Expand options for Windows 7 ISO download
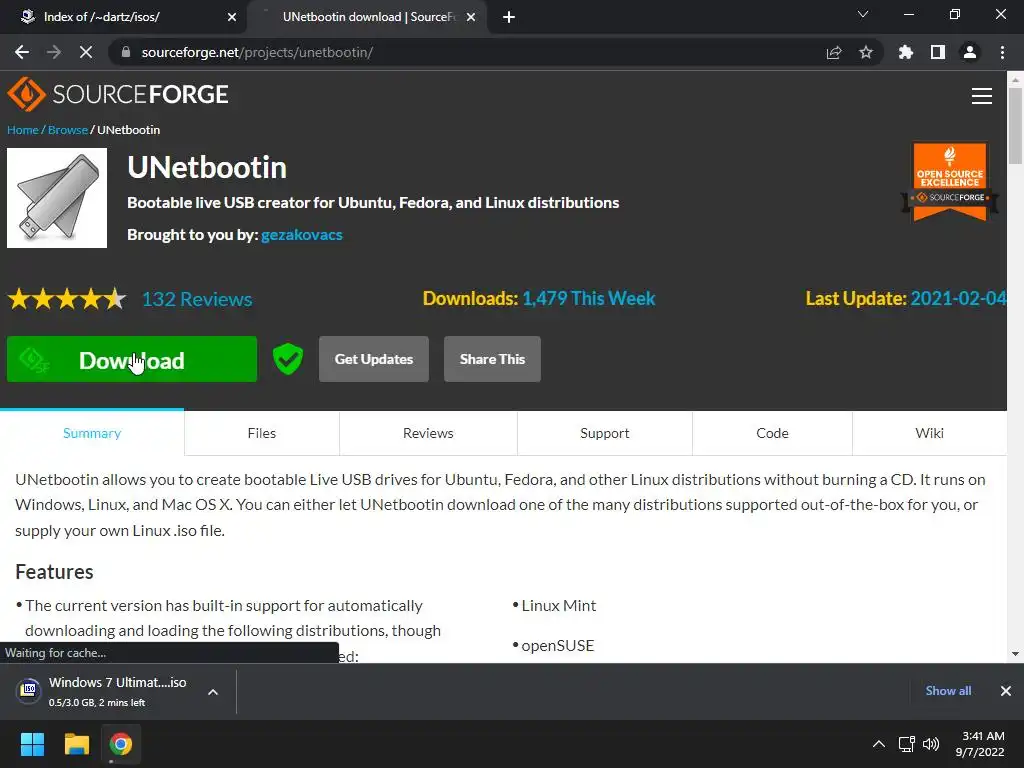Viewport: 1024px width, 768px height. click(x=213, y=692)
